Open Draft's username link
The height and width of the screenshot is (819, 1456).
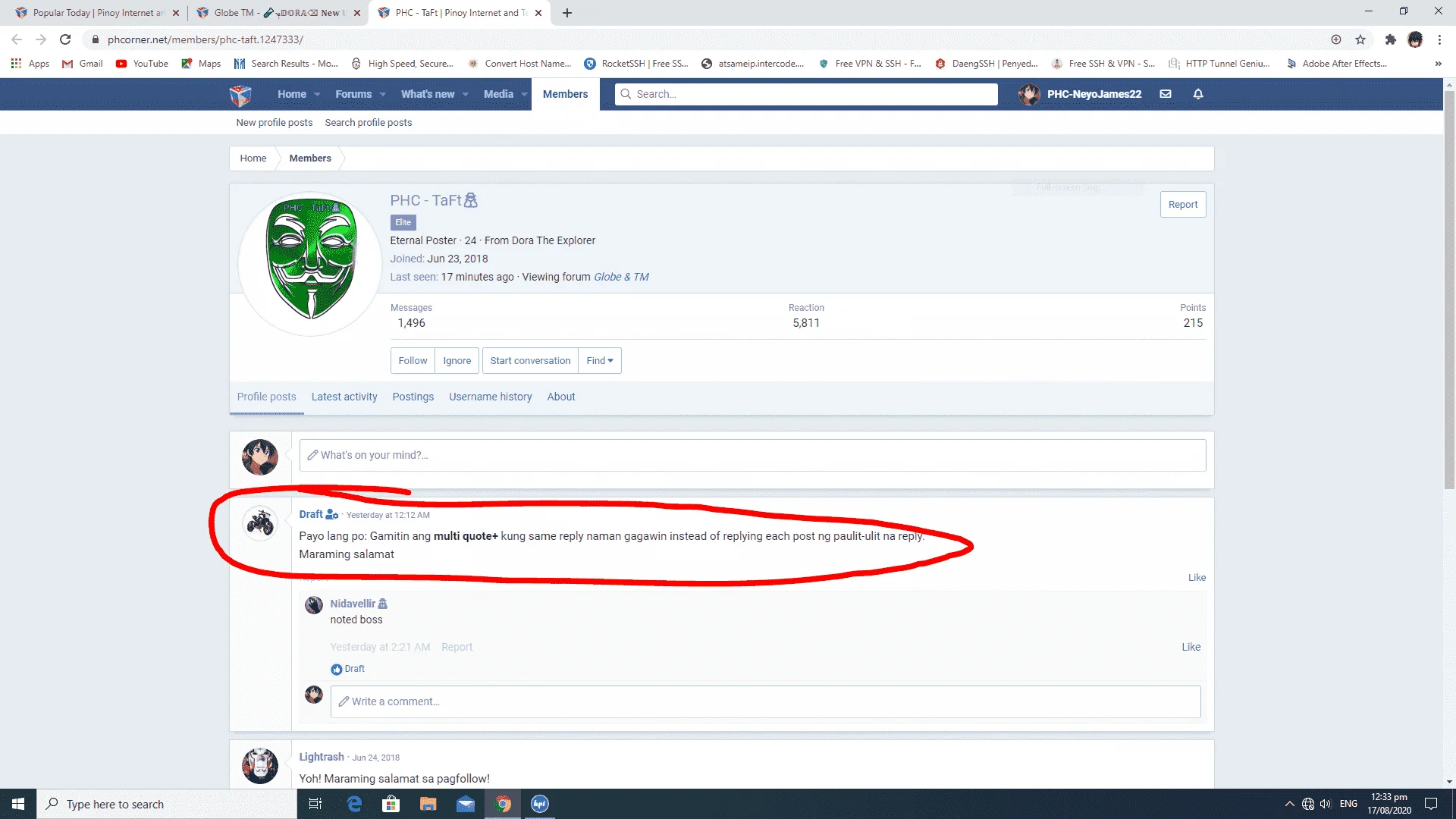[x=311, y=514]
